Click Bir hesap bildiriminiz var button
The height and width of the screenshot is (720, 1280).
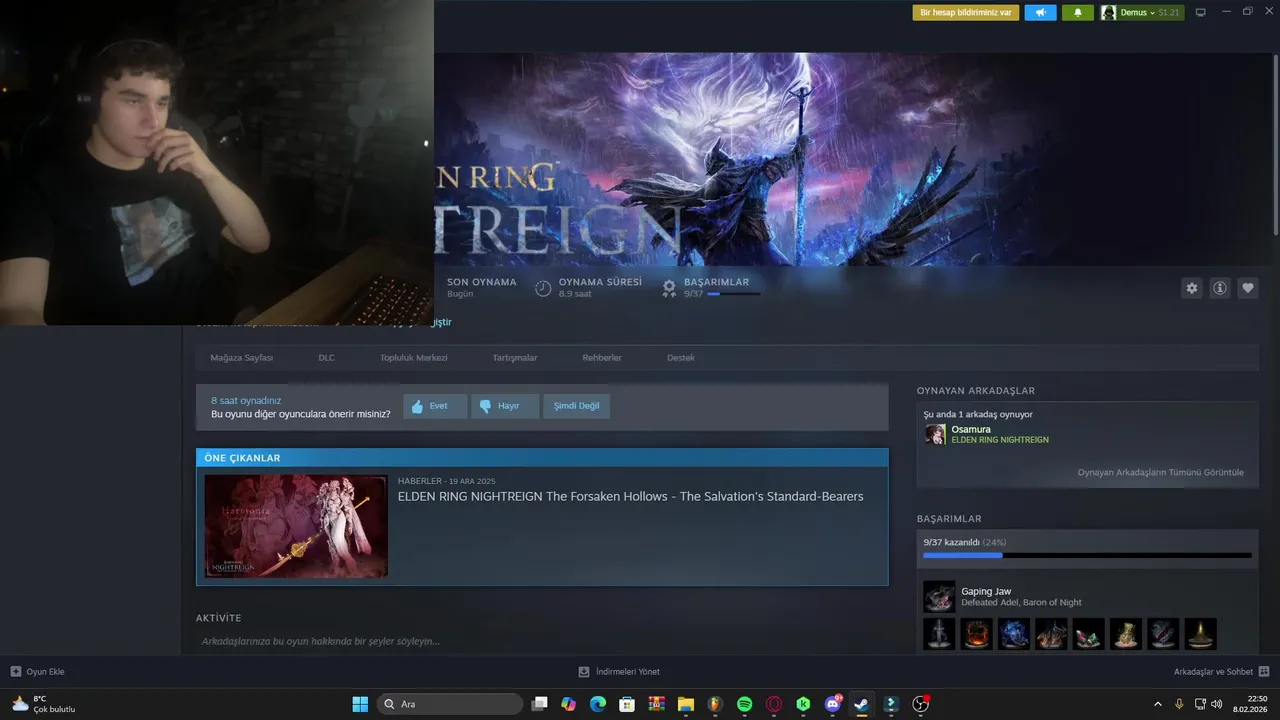click(966, 12)
